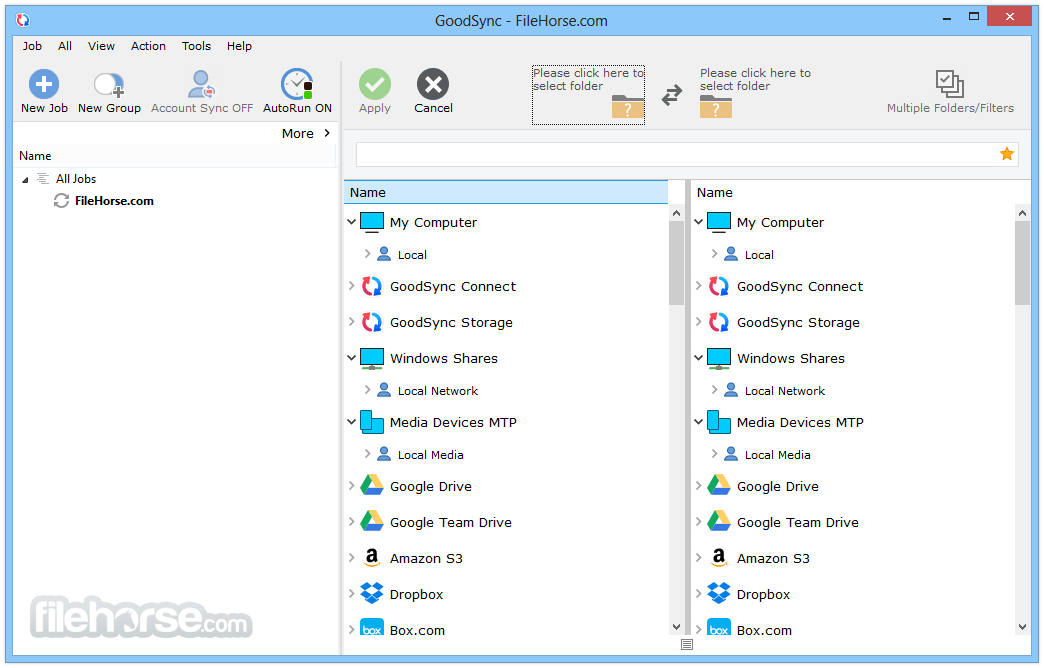Click the sync direction arrows icon

672,95
